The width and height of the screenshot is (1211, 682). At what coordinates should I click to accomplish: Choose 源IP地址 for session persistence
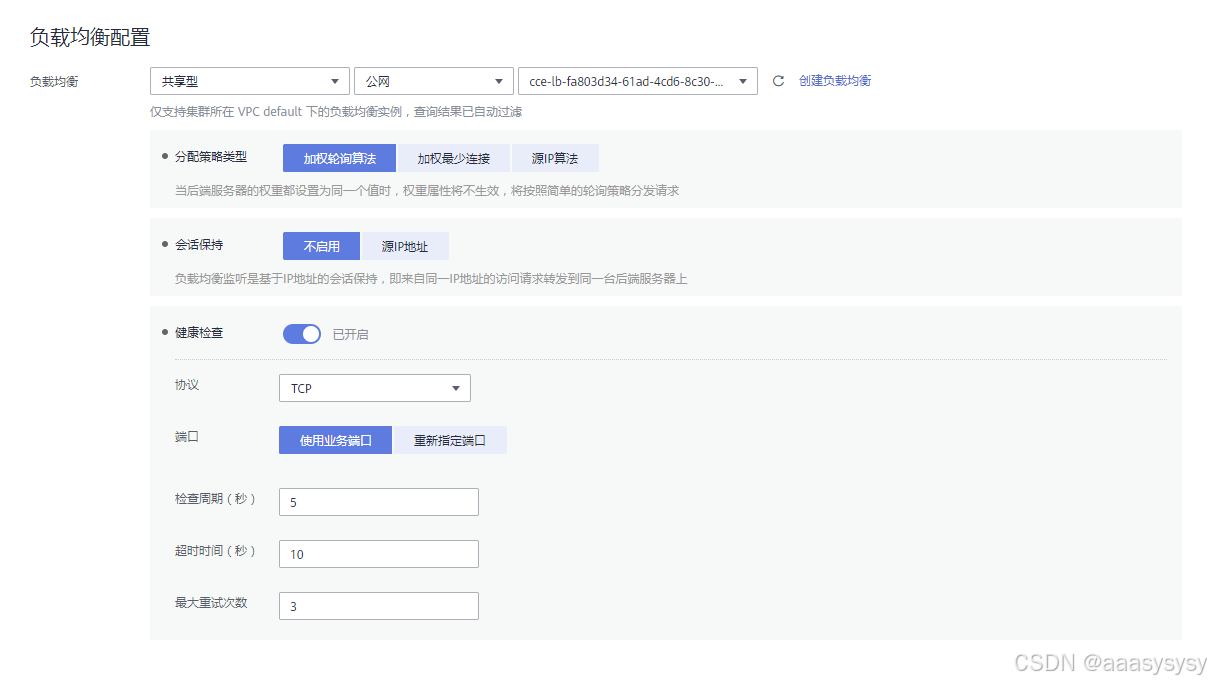[405, 246]
